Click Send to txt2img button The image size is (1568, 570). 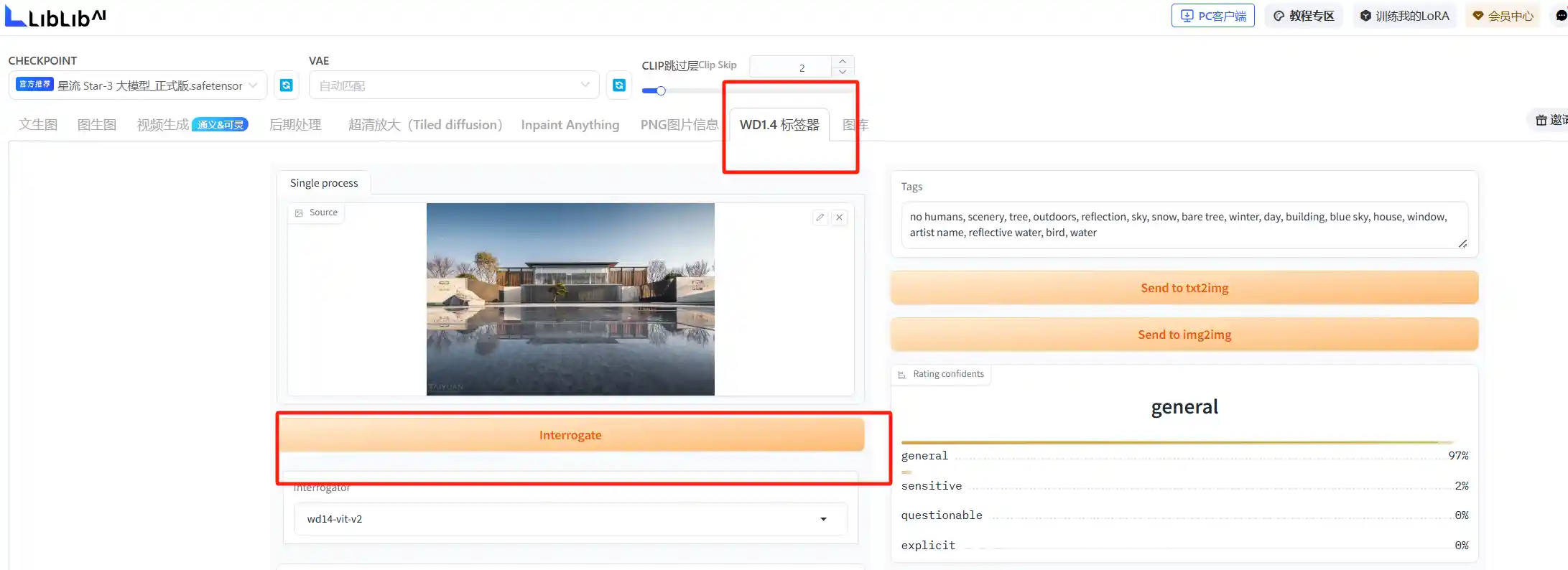tap(1184, 288)
